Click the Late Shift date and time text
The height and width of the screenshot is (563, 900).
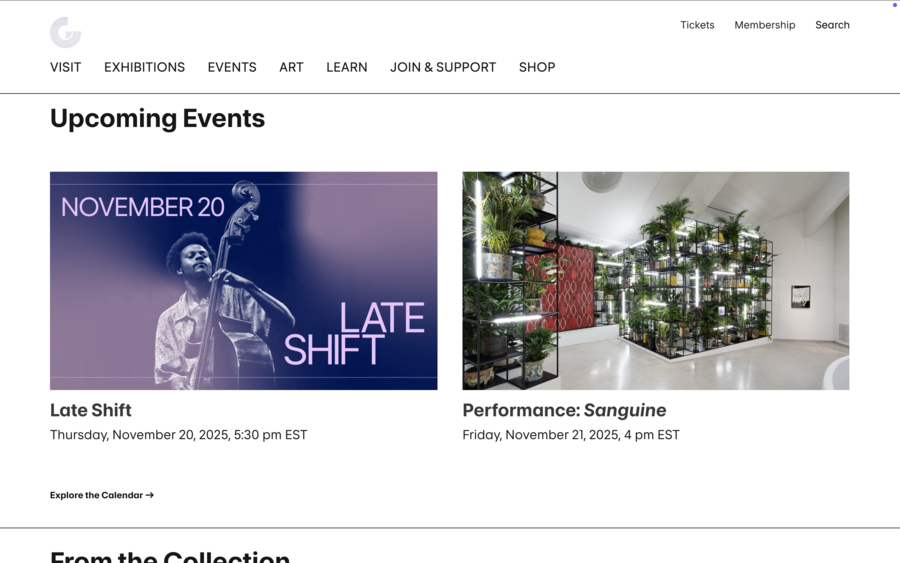click(x=178, y=435)
